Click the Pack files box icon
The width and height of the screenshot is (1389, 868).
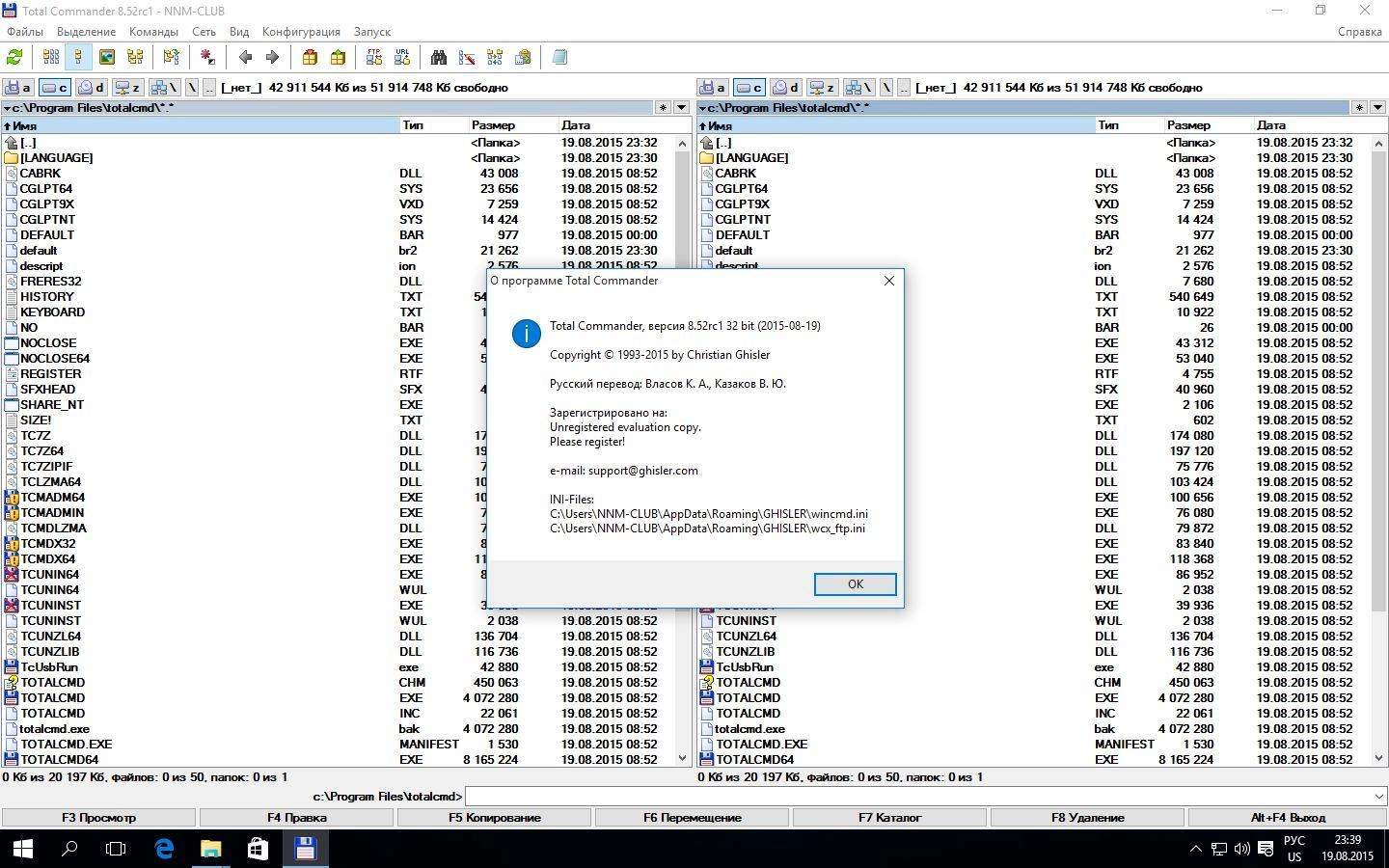pyautogui.click(x=310, y=57)
